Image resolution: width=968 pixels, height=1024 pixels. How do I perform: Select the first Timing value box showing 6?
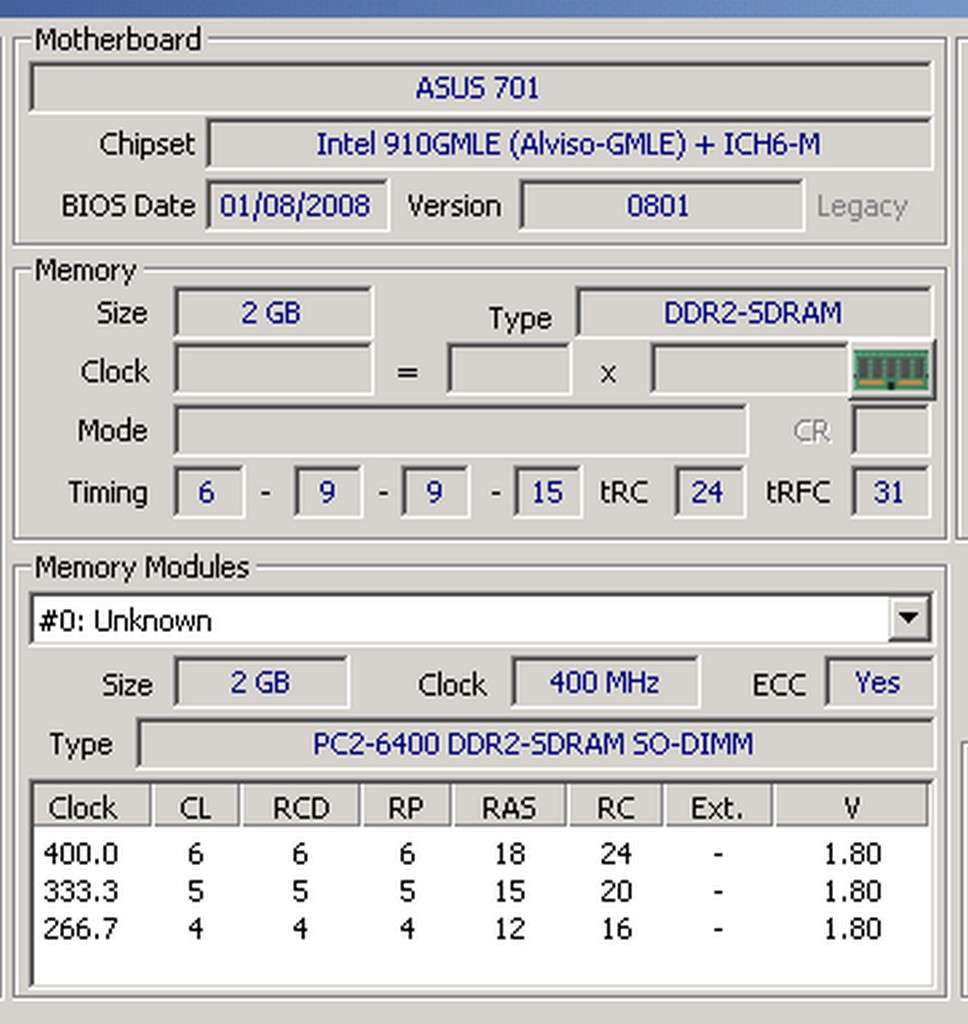pos(207,492)
